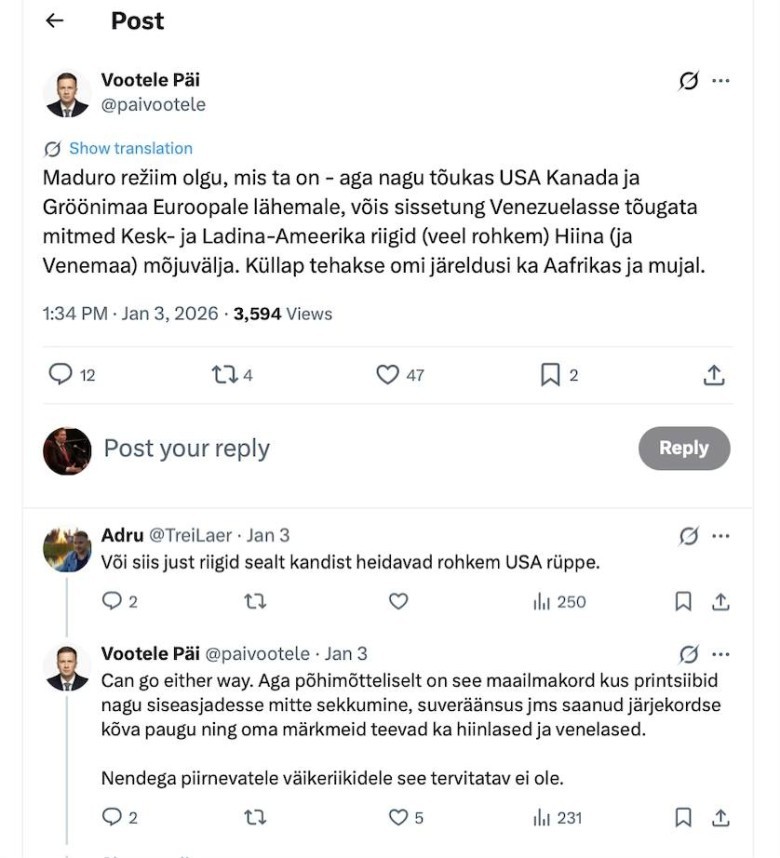780x858 pixels.
Task: Share the main post via the upload icon
Action: click(x=713, y=375)
